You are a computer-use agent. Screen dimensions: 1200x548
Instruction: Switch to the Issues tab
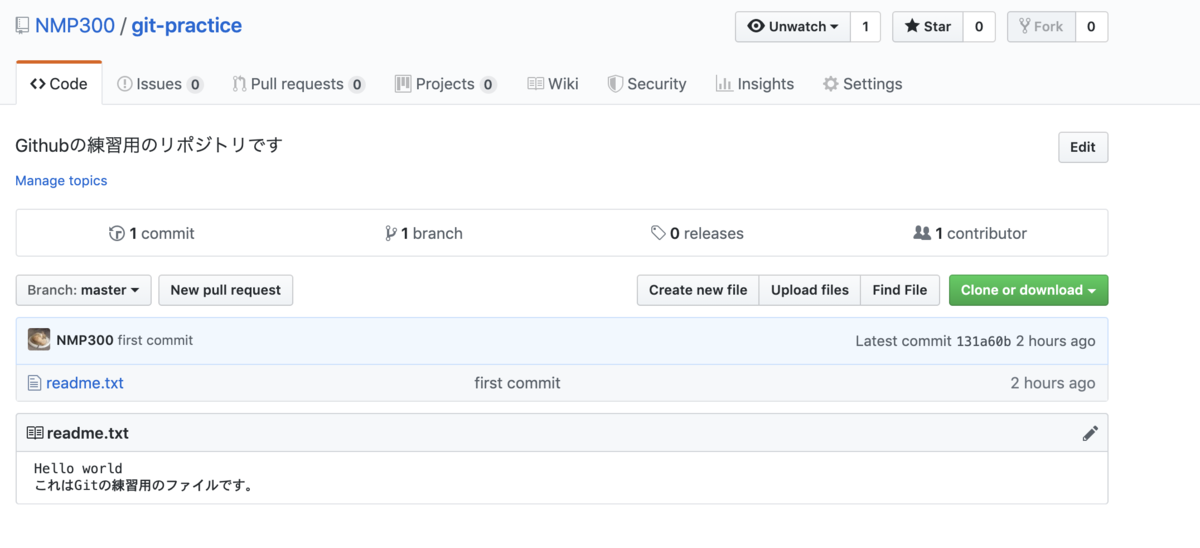(x=160, y=84)
